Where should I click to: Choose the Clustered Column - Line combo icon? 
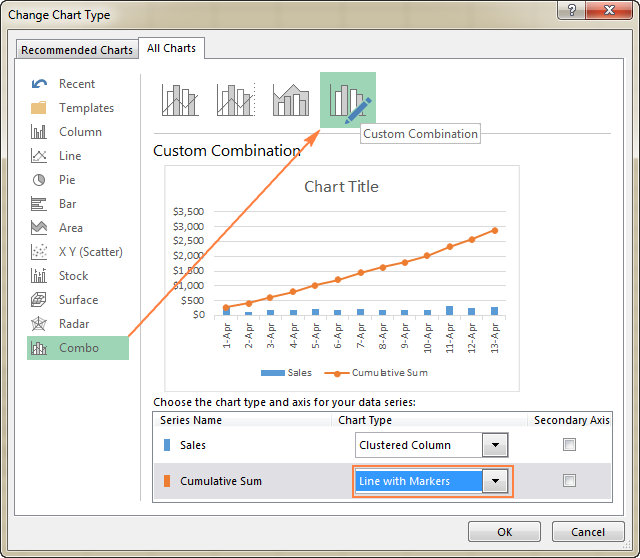pyautogui.click(x=180, y=100)
